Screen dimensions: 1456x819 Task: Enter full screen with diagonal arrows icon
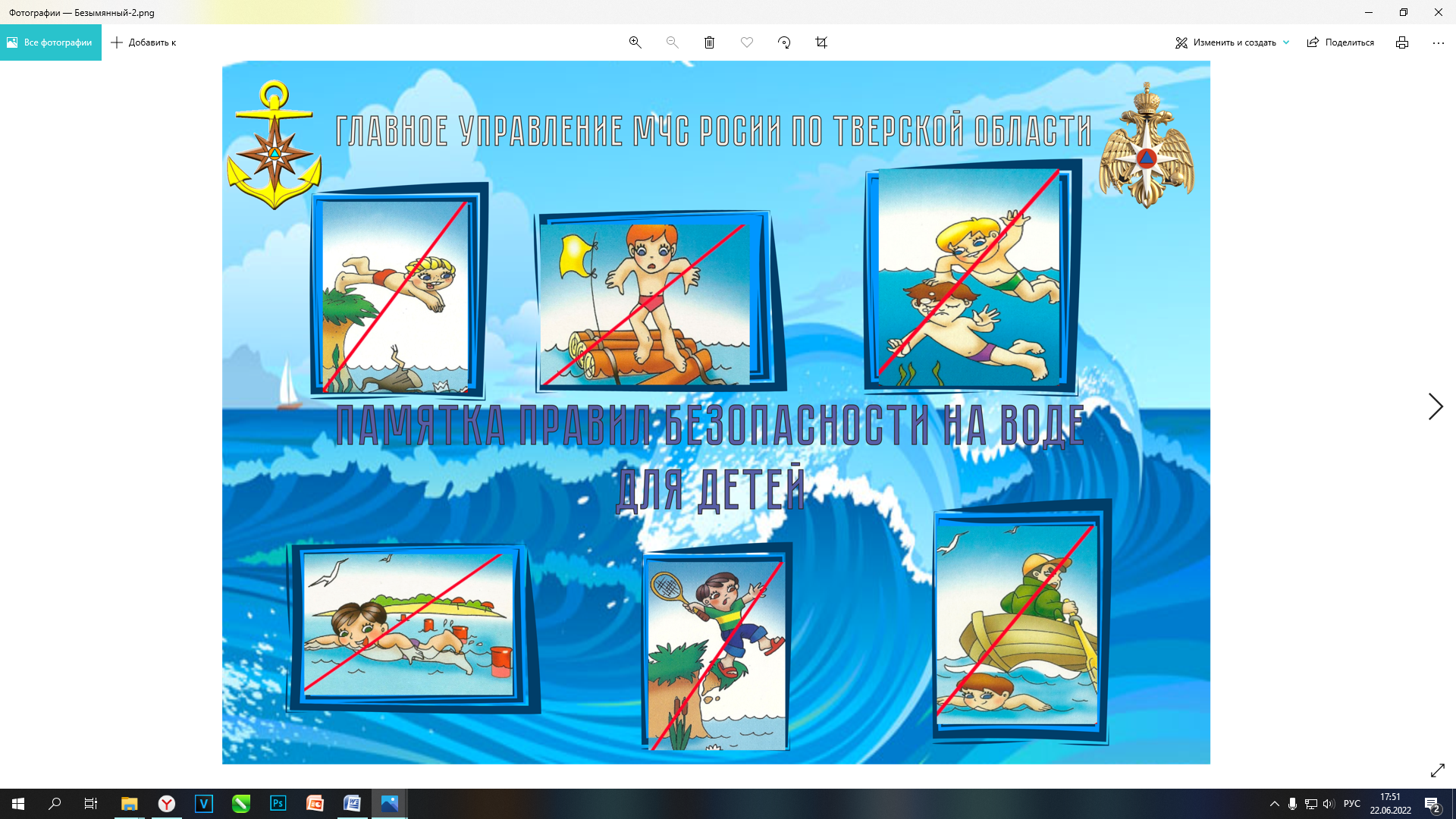[x=1437, y=770]
